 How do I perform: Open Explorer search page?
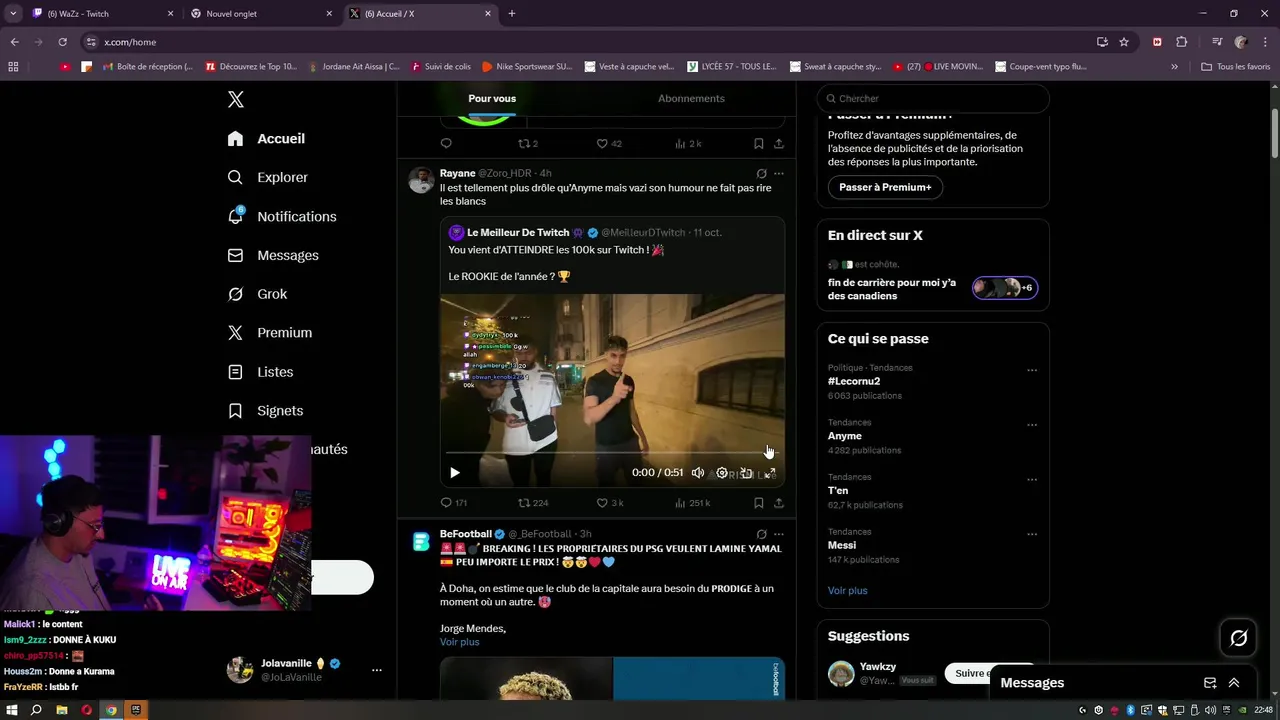tap(268, 177)
